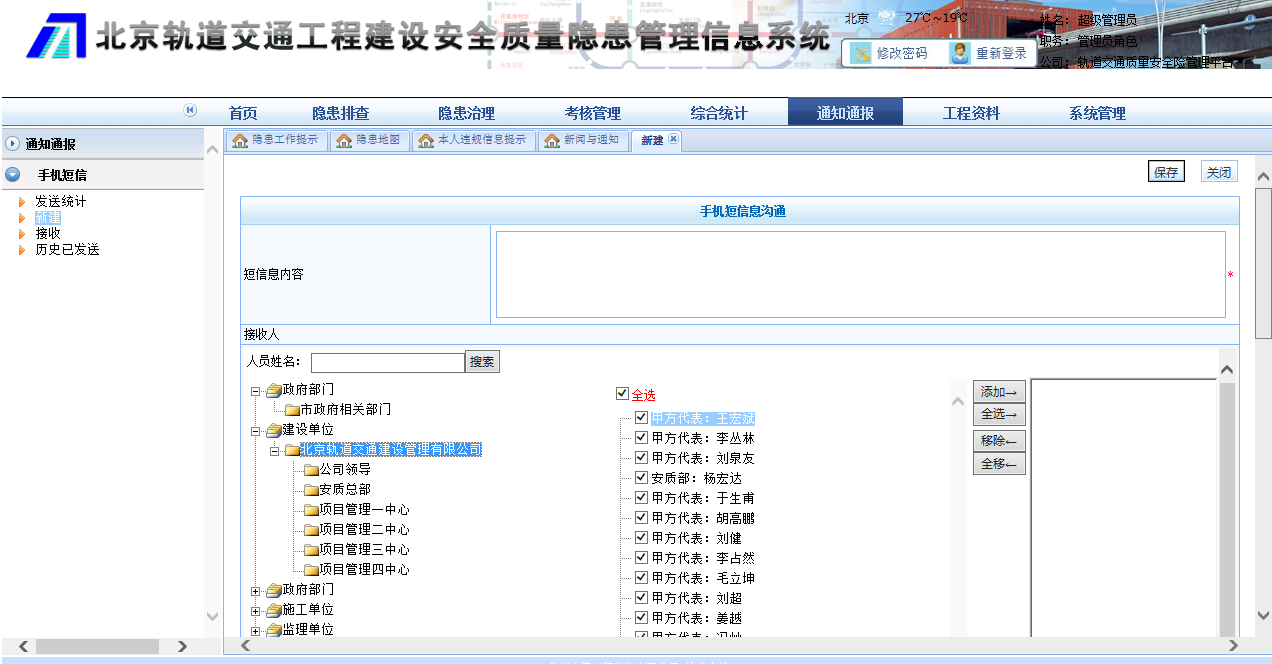
Task: Click the 隐患工作提示 tab home icon
Action: tap(240, 141)
